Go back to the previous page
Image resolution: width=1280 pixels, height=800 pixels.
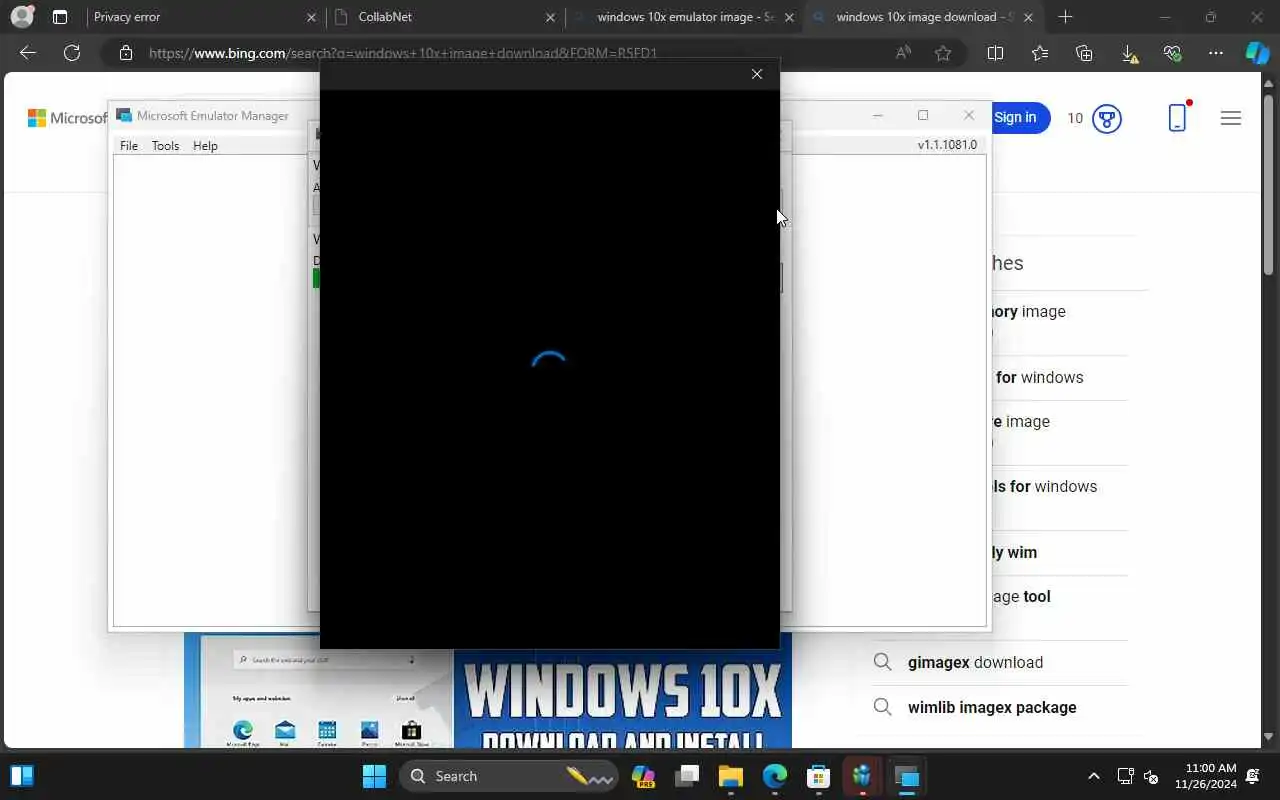(x=28, y=53)
